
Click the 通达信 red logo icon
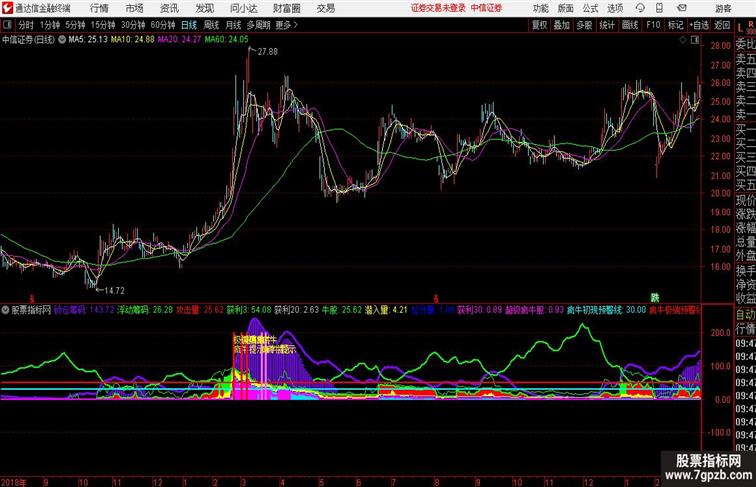[x=7, y=8]
